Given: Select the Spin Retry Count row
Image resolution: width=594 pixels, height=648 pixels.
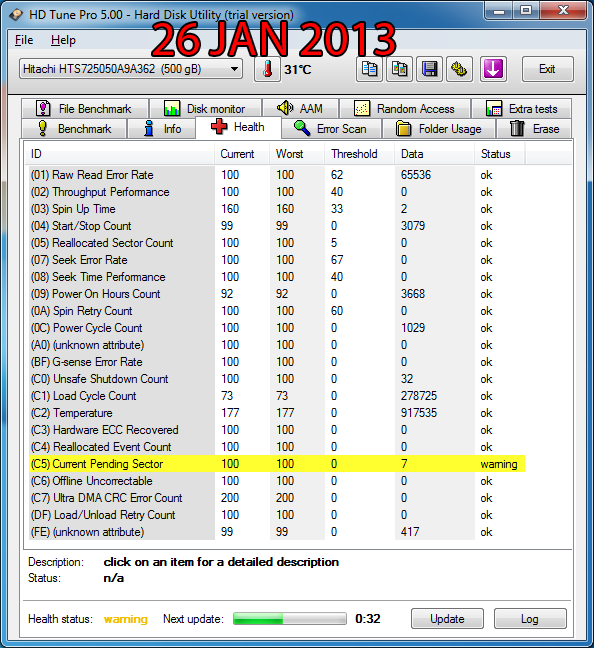Looking at the screenshot, I should click(x=277, y=311).
